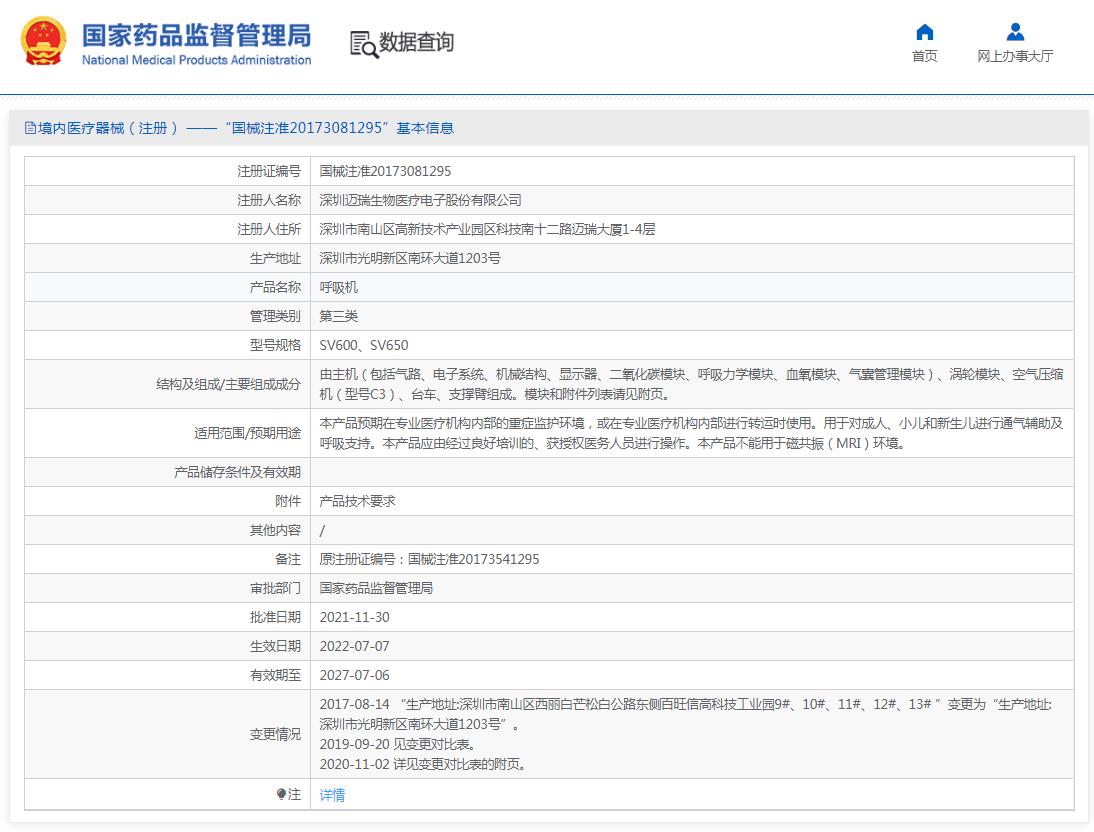Viewport: 1094px width, 832px height.
Task: Open 网上办事大厅 via person icon
Action: pyautogui.click(x=1015, y=32)
